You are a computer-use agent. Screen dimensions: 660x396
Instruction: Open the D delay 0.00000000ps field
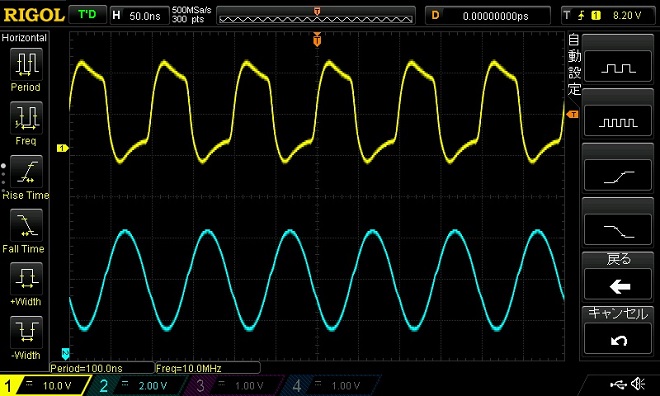click(488, 16)
